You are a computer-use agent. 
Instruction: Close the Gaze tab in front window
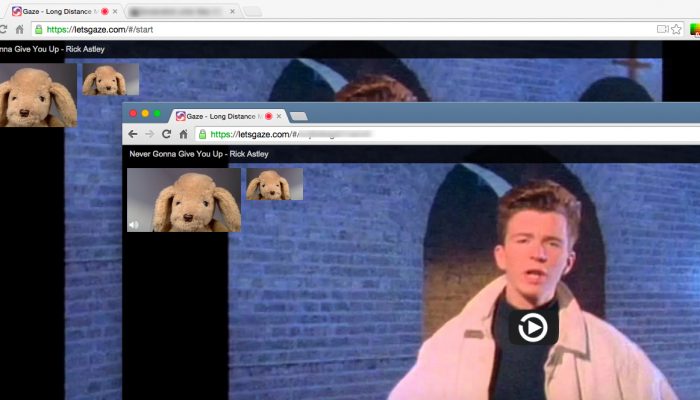(x=279, y=116)
